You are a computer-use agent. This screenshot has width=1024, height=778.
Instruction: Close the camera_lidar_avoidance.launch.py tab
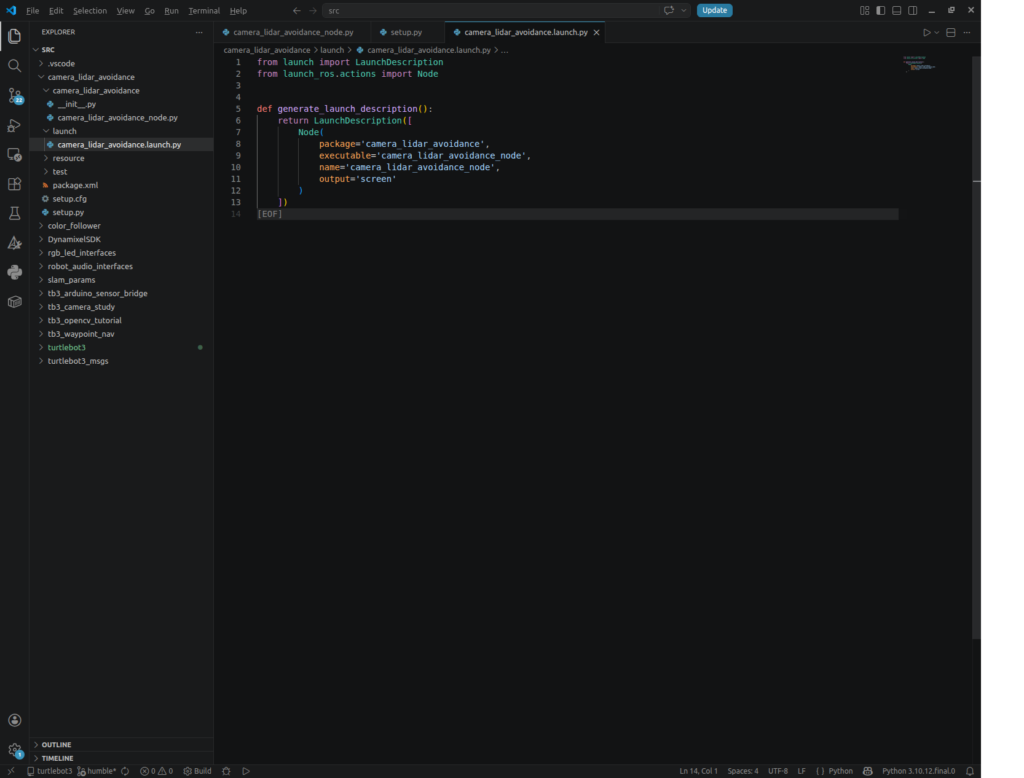click(x=596, y=32)
